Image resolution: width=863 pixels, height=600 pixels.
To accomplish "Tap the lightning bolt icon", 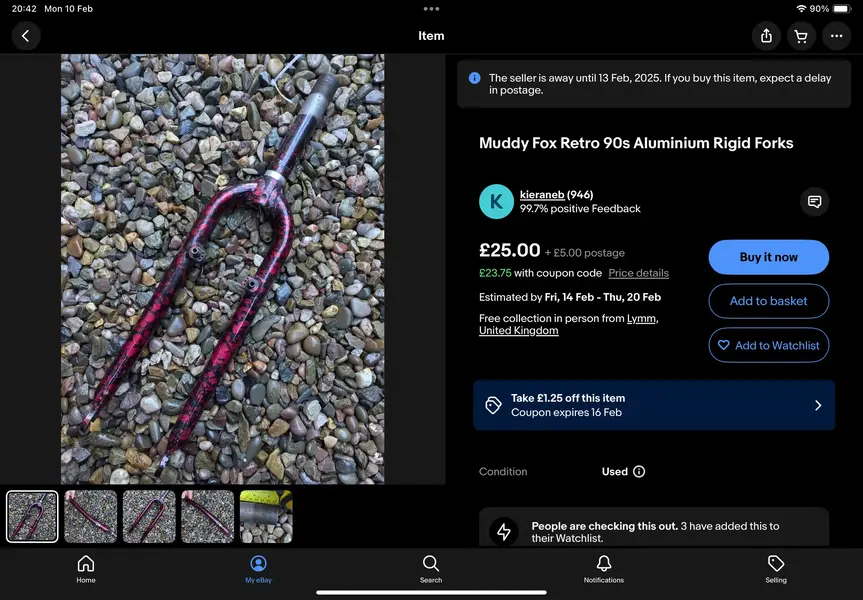I will click(x=504, y=532).
